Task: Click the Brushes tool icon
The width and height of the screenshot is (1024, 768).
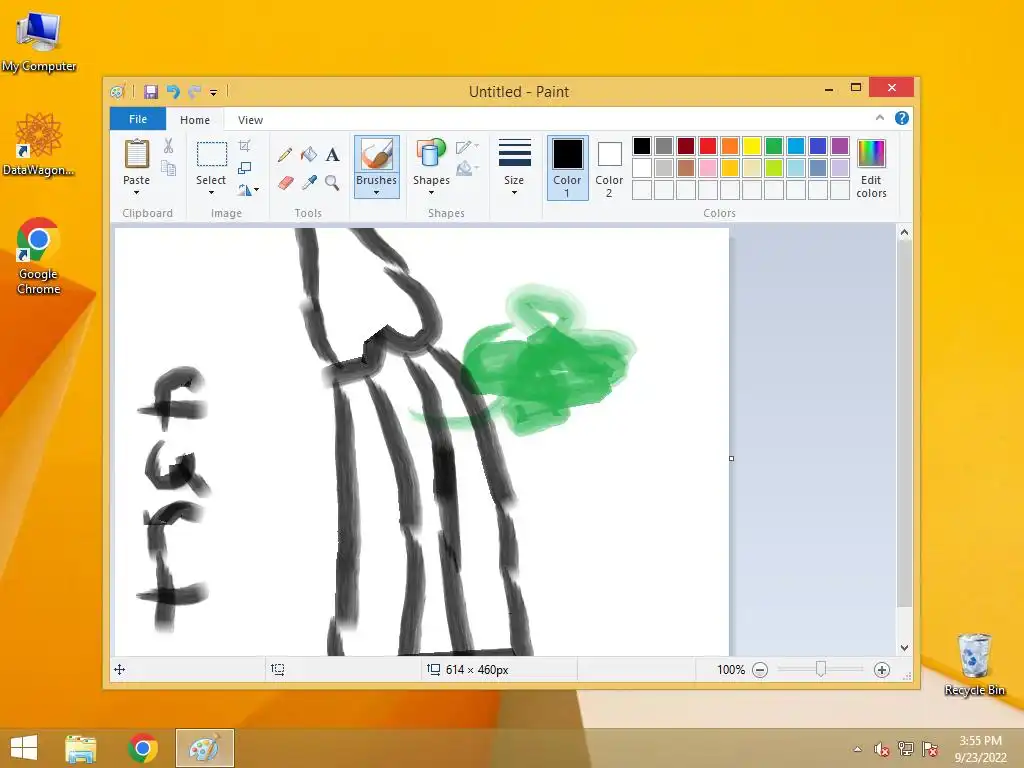Action: [377, 155]
